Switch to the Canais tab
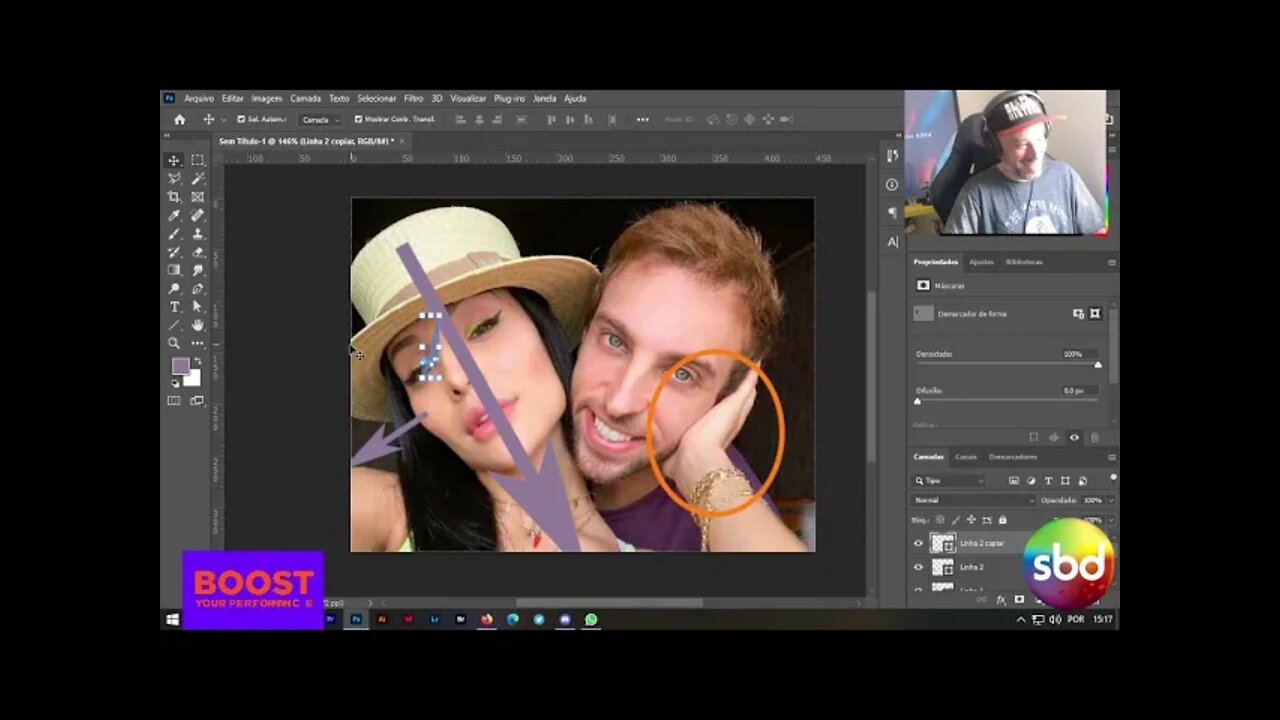The height and width of the screenshot is (720, 1280). coord(966,457)
